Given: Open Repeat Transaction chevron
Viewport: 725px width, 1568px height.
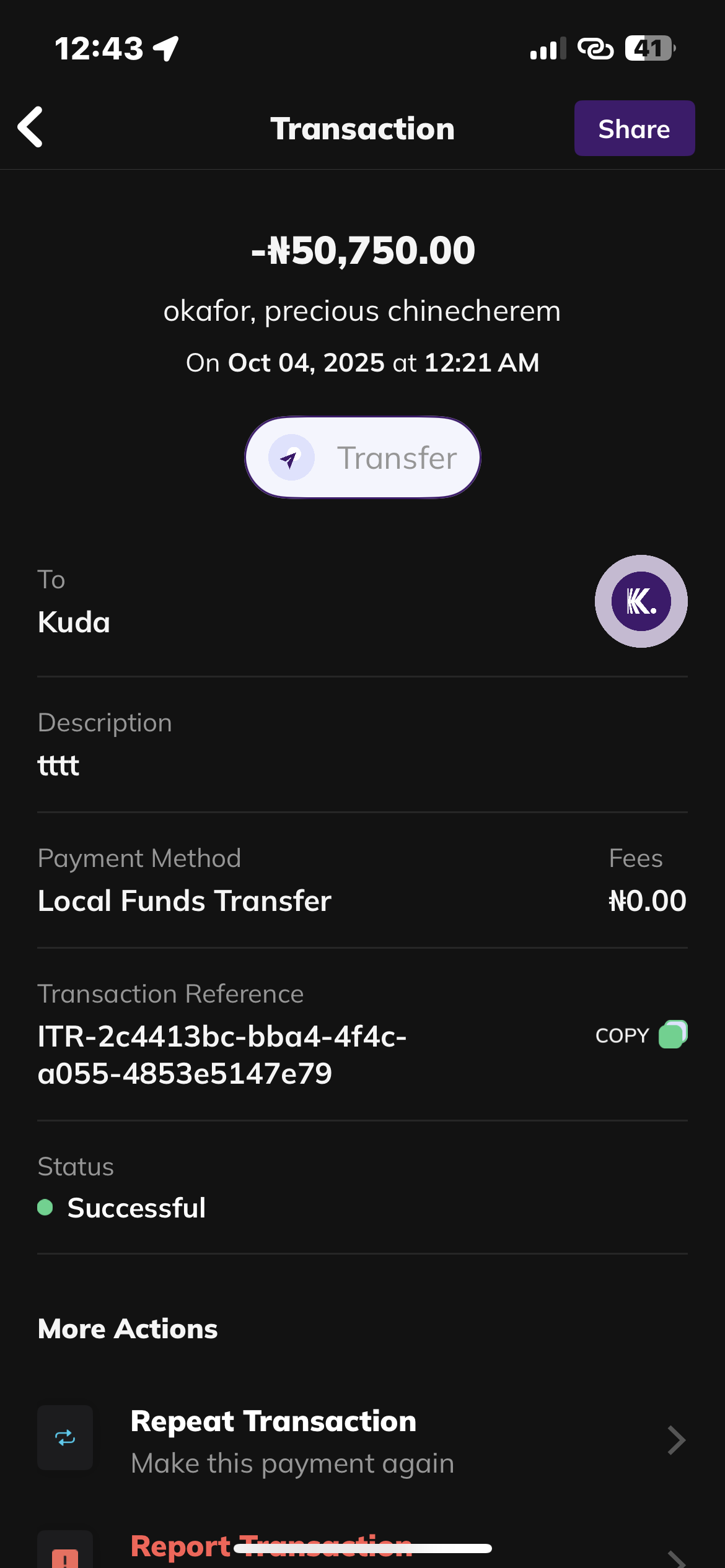Looking at the screenshot, I should point(676,1440).
